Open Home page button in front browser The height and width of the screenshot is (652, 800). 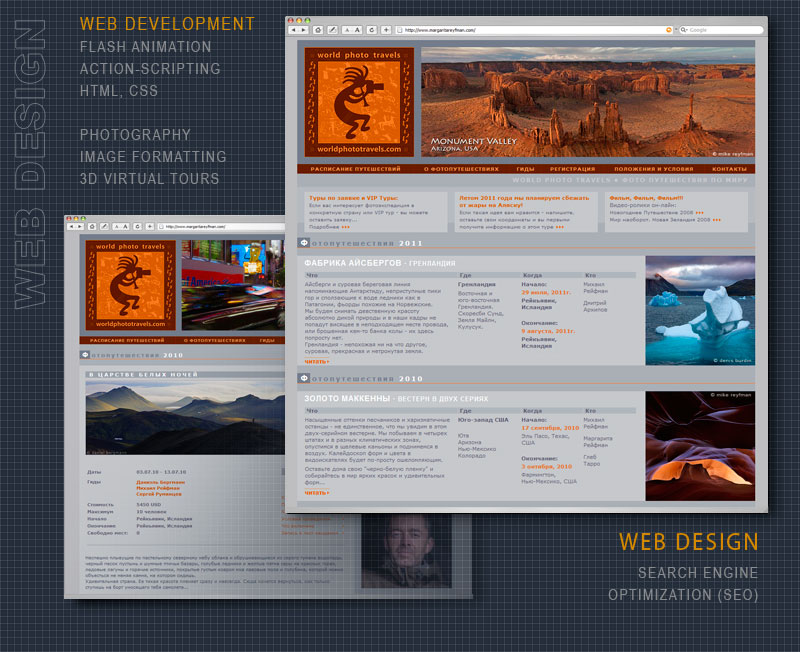[x=318, y=30]
